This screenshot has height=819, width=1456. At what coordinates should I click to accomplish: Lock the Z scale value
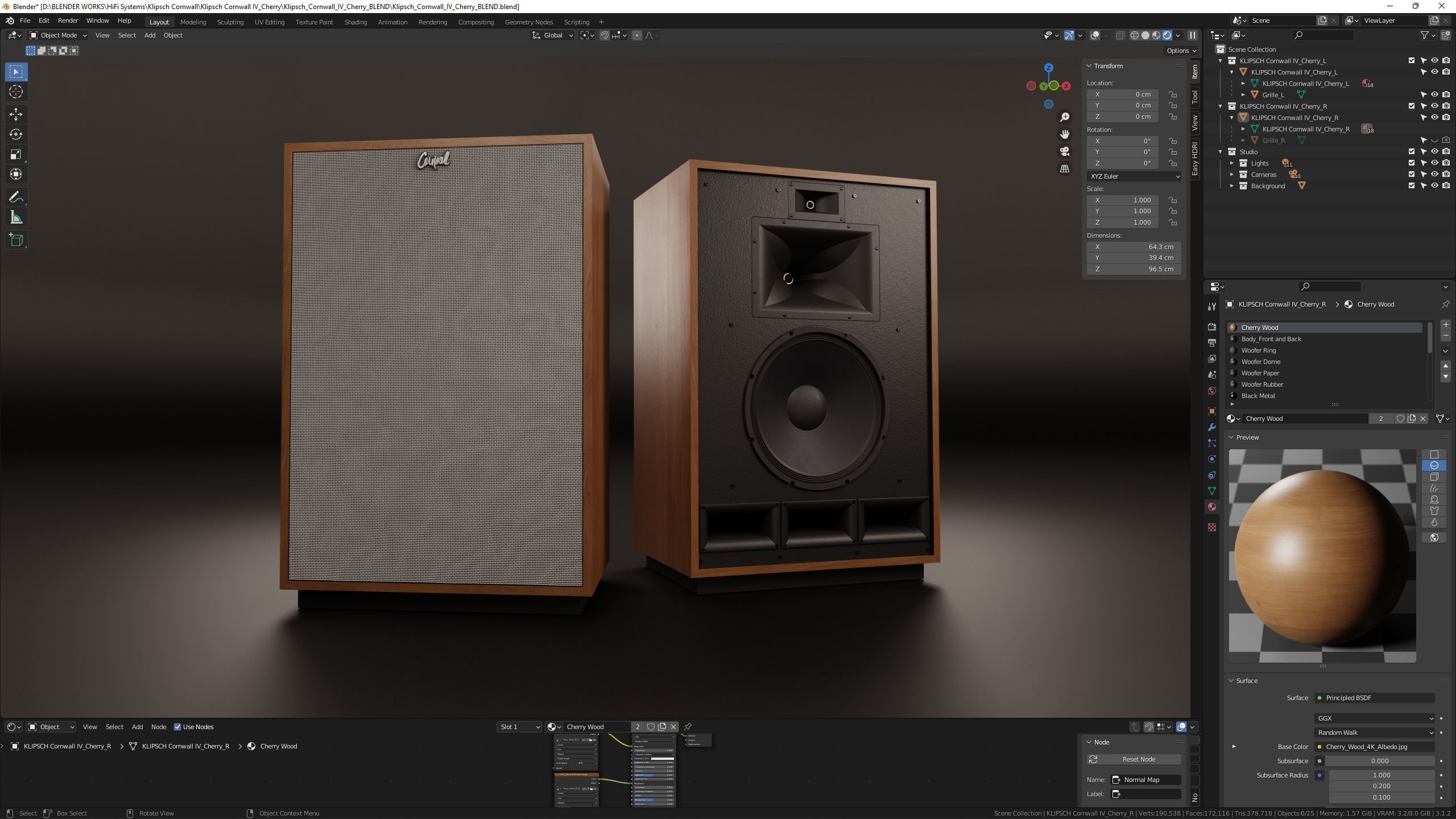1172,222
